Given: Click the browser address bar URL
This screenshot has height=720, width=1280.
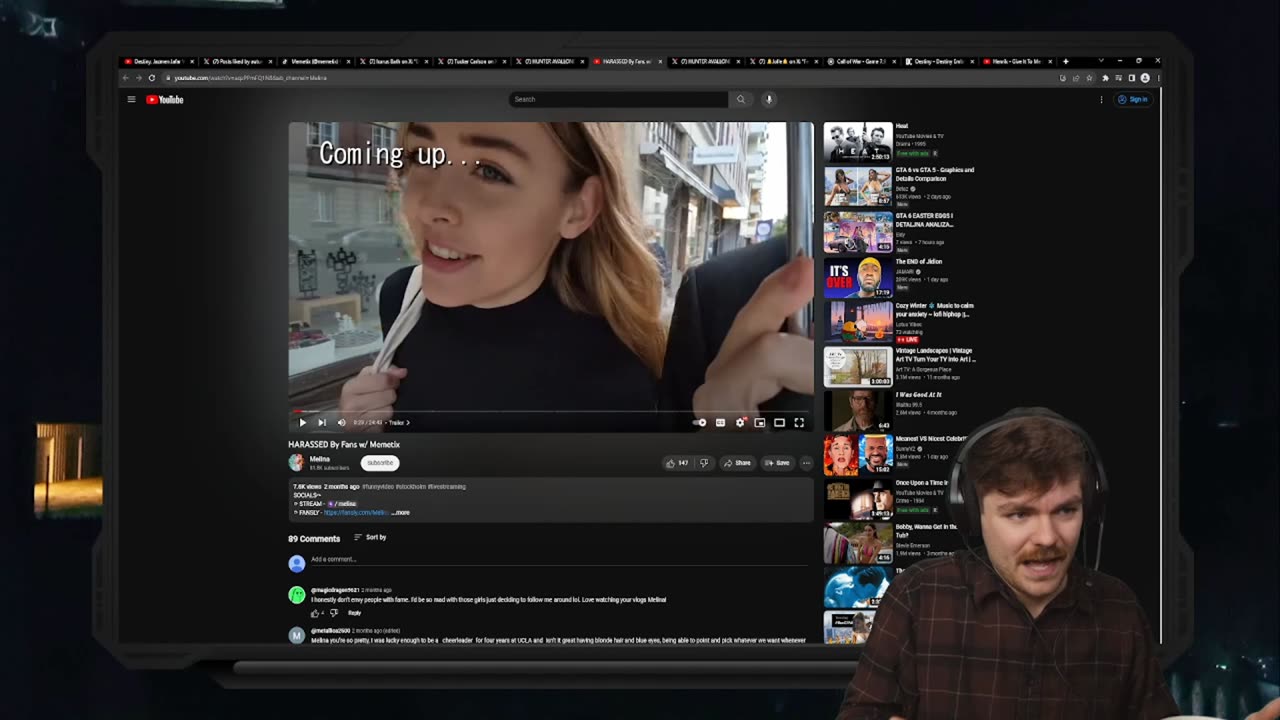Looking at the screenshot, I should 250,78.
